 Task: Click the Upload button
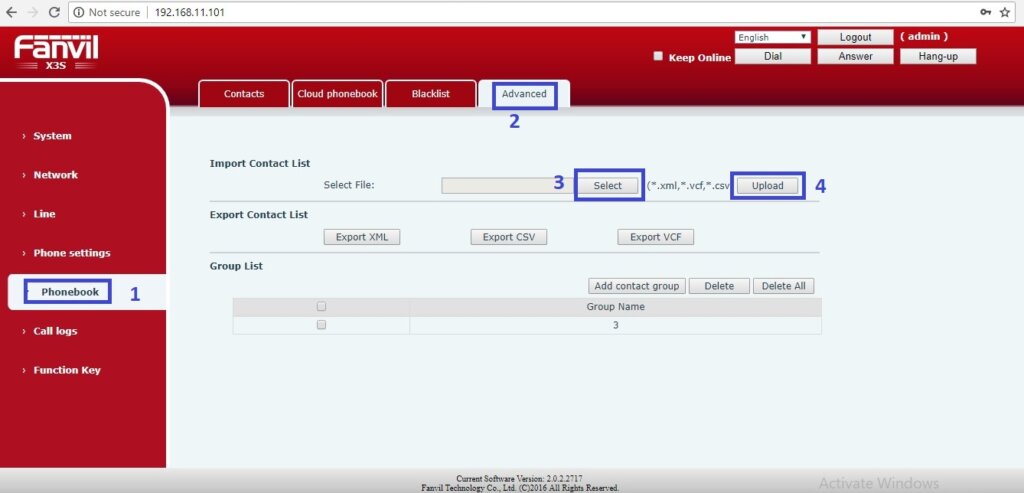coord(767,185)
